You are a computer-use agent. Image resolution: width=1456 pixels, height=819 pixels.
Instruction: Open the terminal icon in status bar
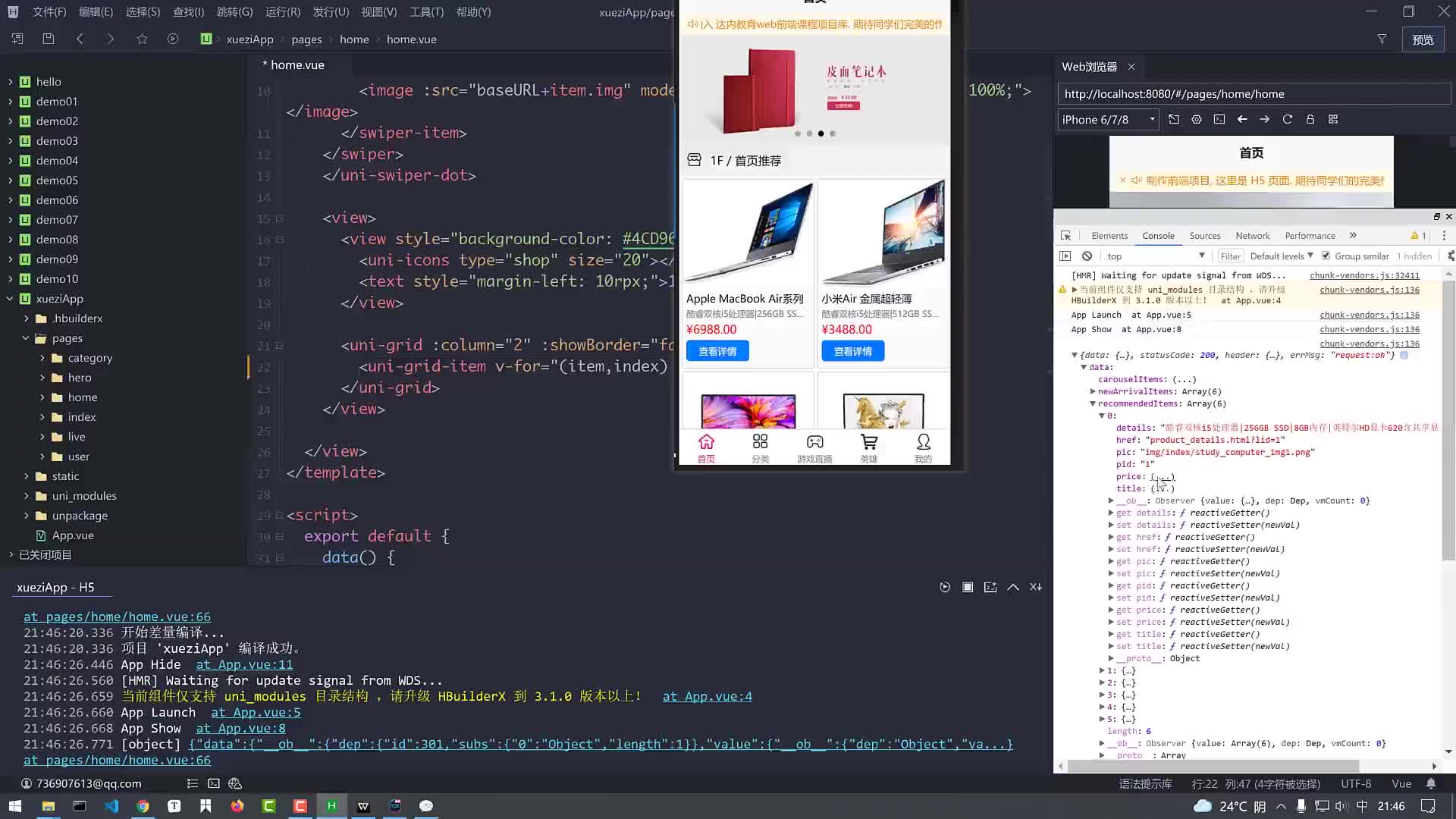[214, 783]
